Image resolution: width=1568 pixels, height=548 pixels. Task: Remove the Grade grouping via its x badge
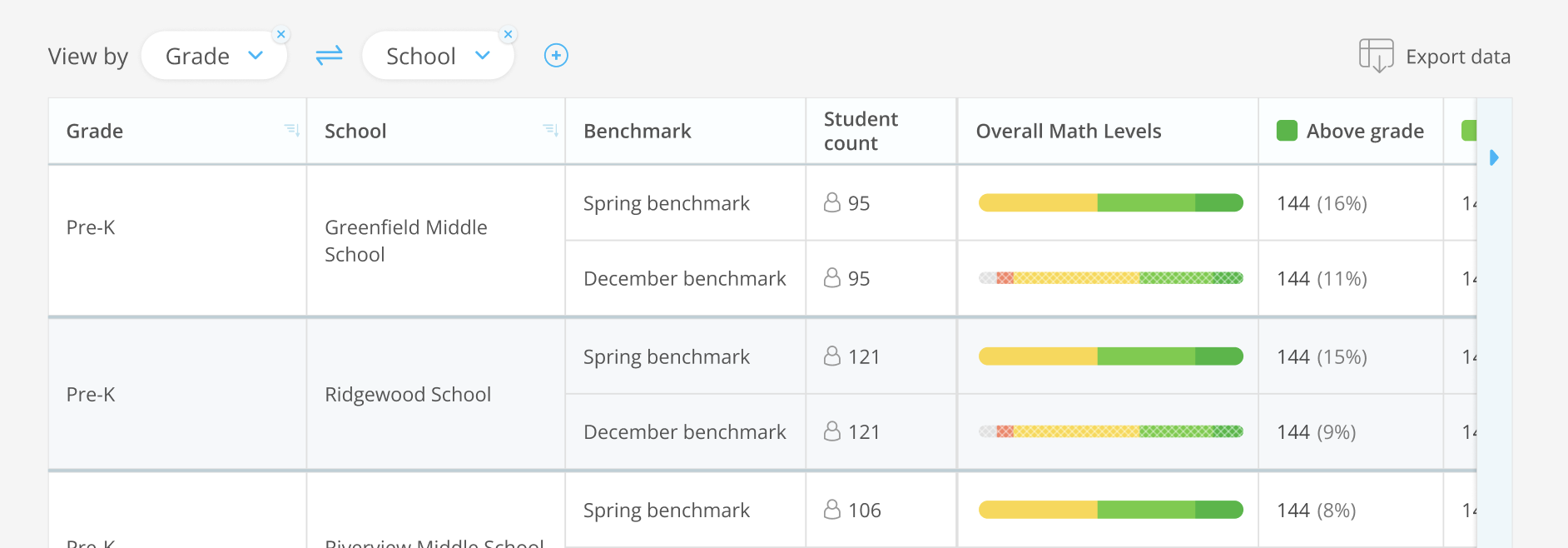[281, 33]
